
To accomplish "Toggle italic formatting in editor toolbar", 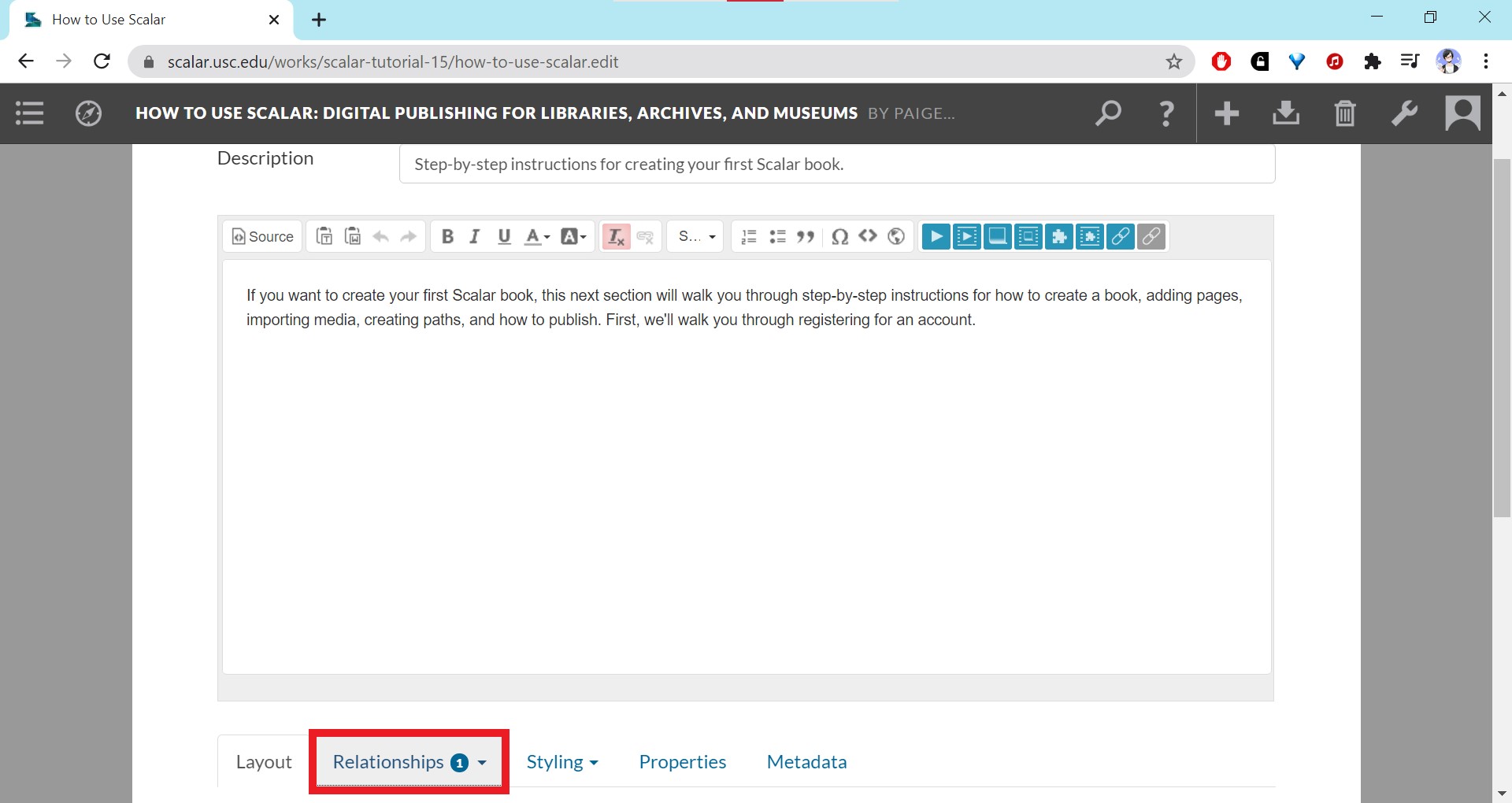I will [475, 237].
